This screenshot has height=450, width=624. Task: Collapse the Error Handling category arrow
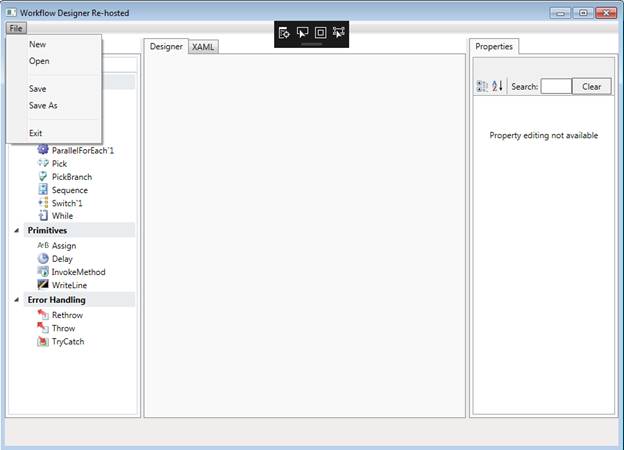coord(17,300)
